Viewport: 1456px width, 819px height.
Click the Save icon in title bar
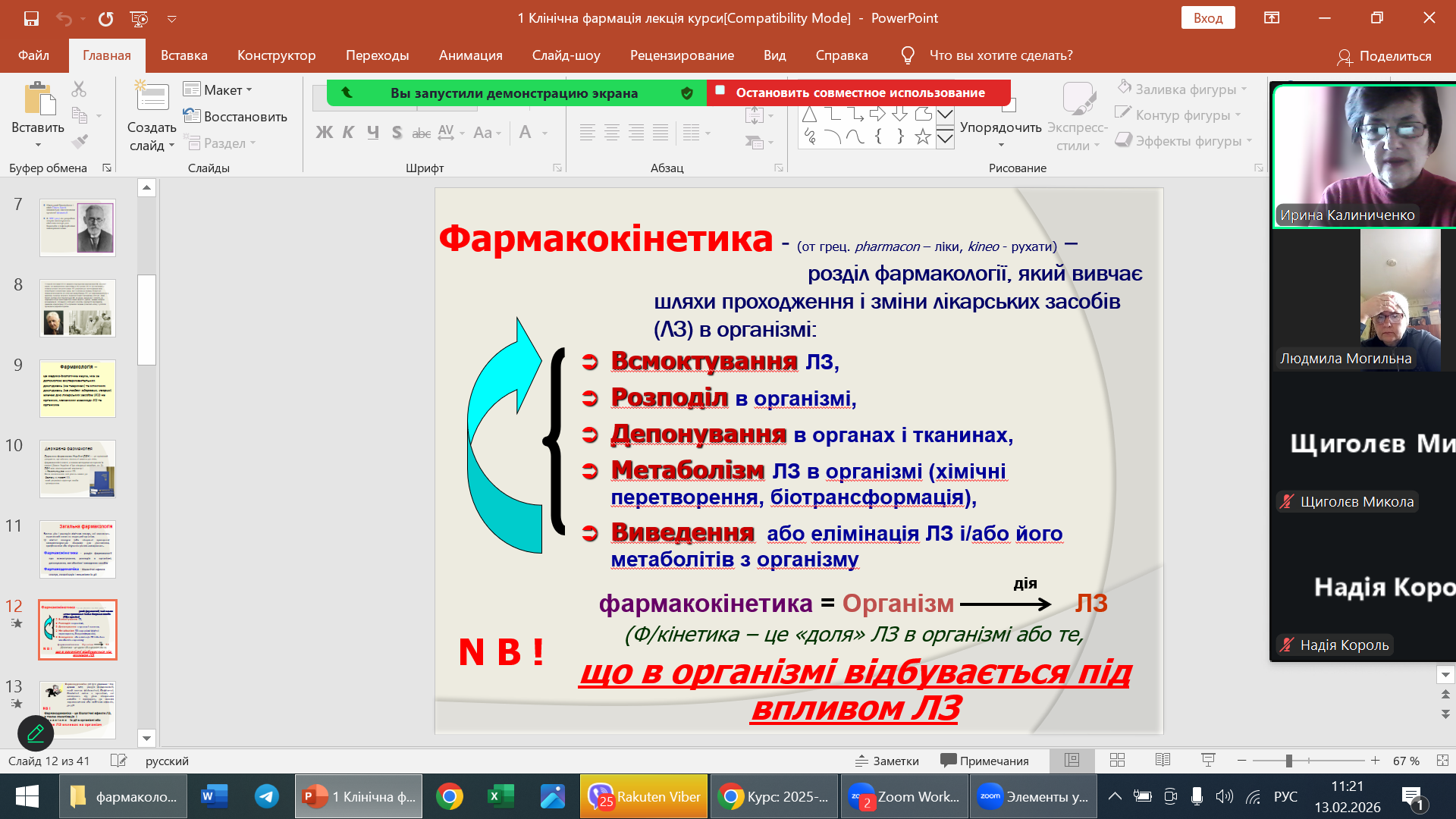tap(31, 18)
